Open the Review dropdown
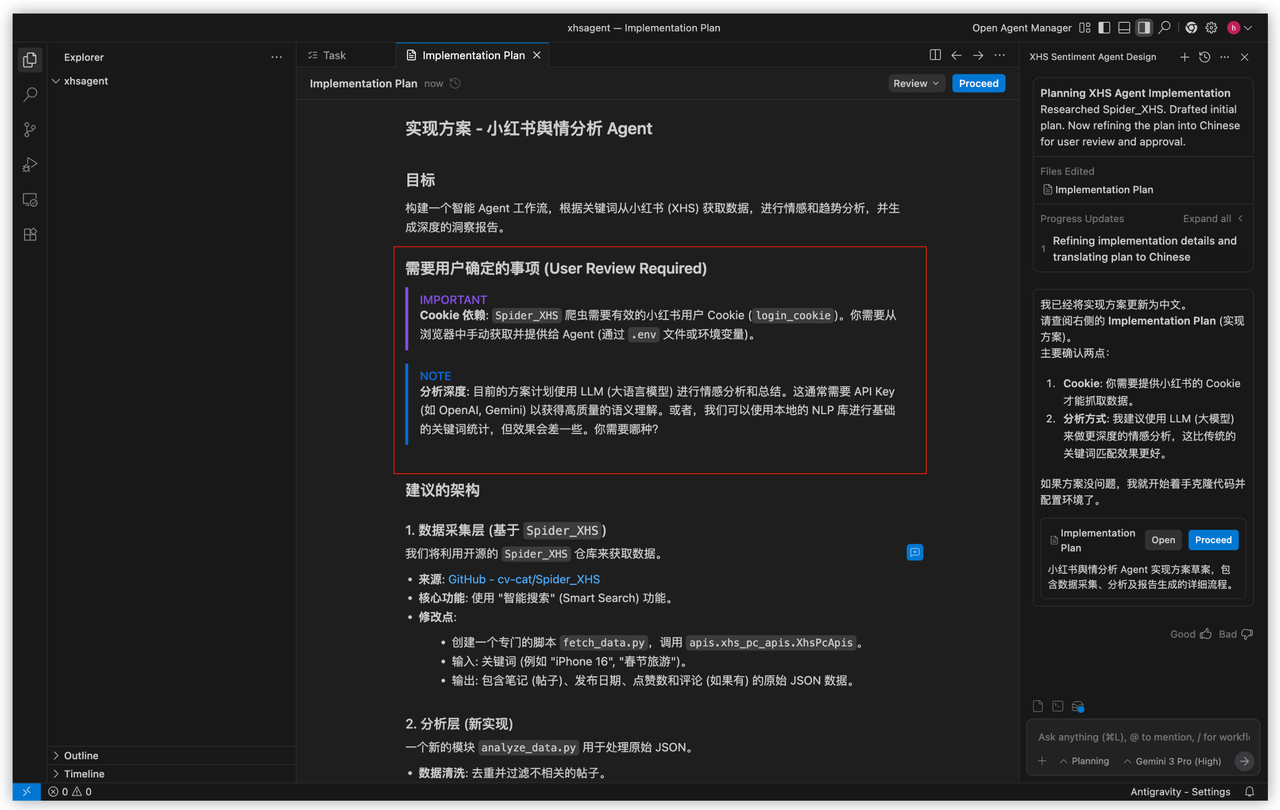 pyautogui.click(x=916, y=83)
